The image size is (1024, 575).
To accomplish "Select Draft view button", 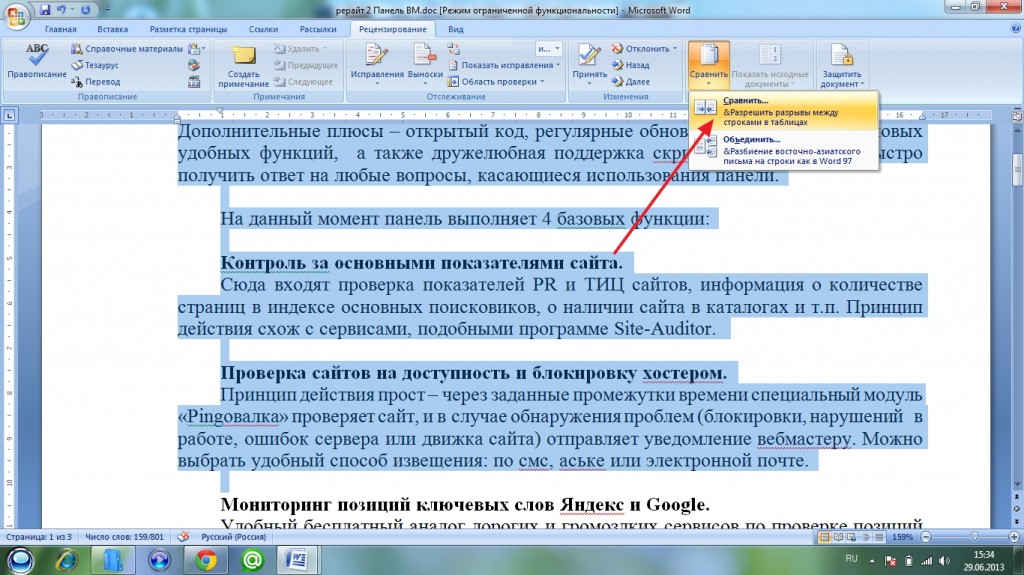I will point(879,537).
